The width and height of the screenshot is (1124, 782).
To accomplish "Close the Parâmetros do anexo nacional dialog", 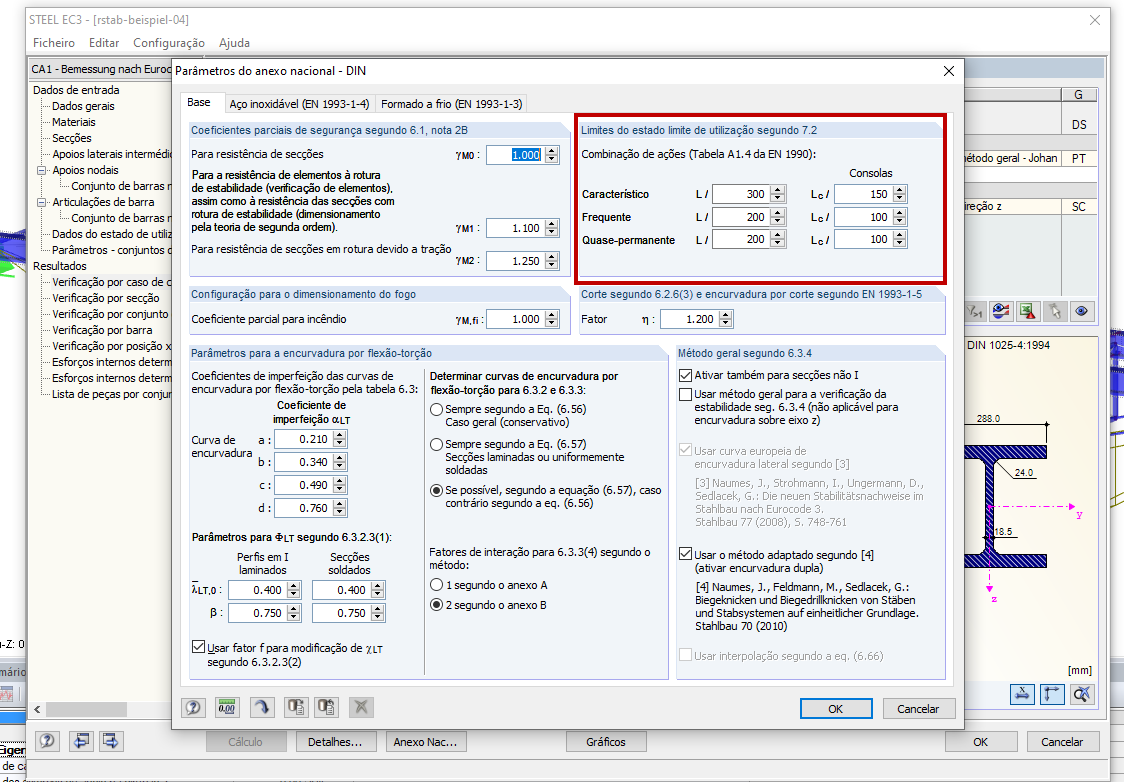I will [x=948, y=71].
